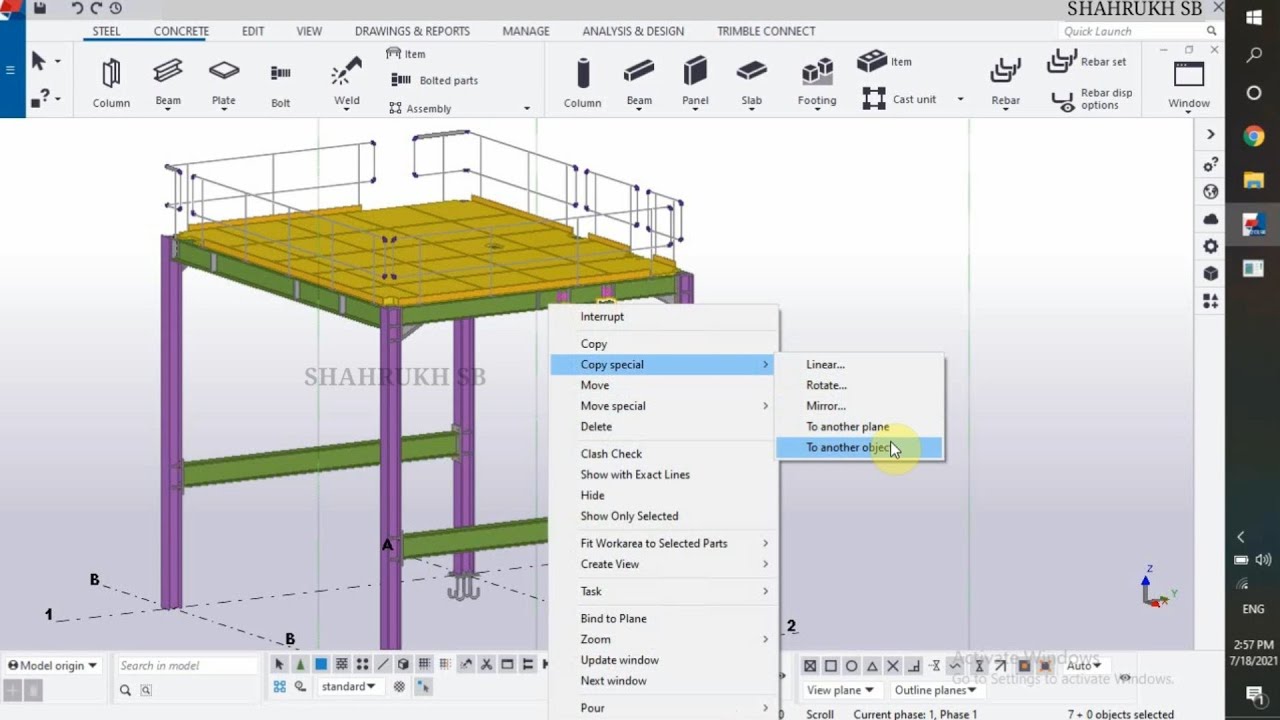This screenshot has height=720, width=1280.
Task: Toggle snap to end points square icon
Action: click(x=831, y=666)
